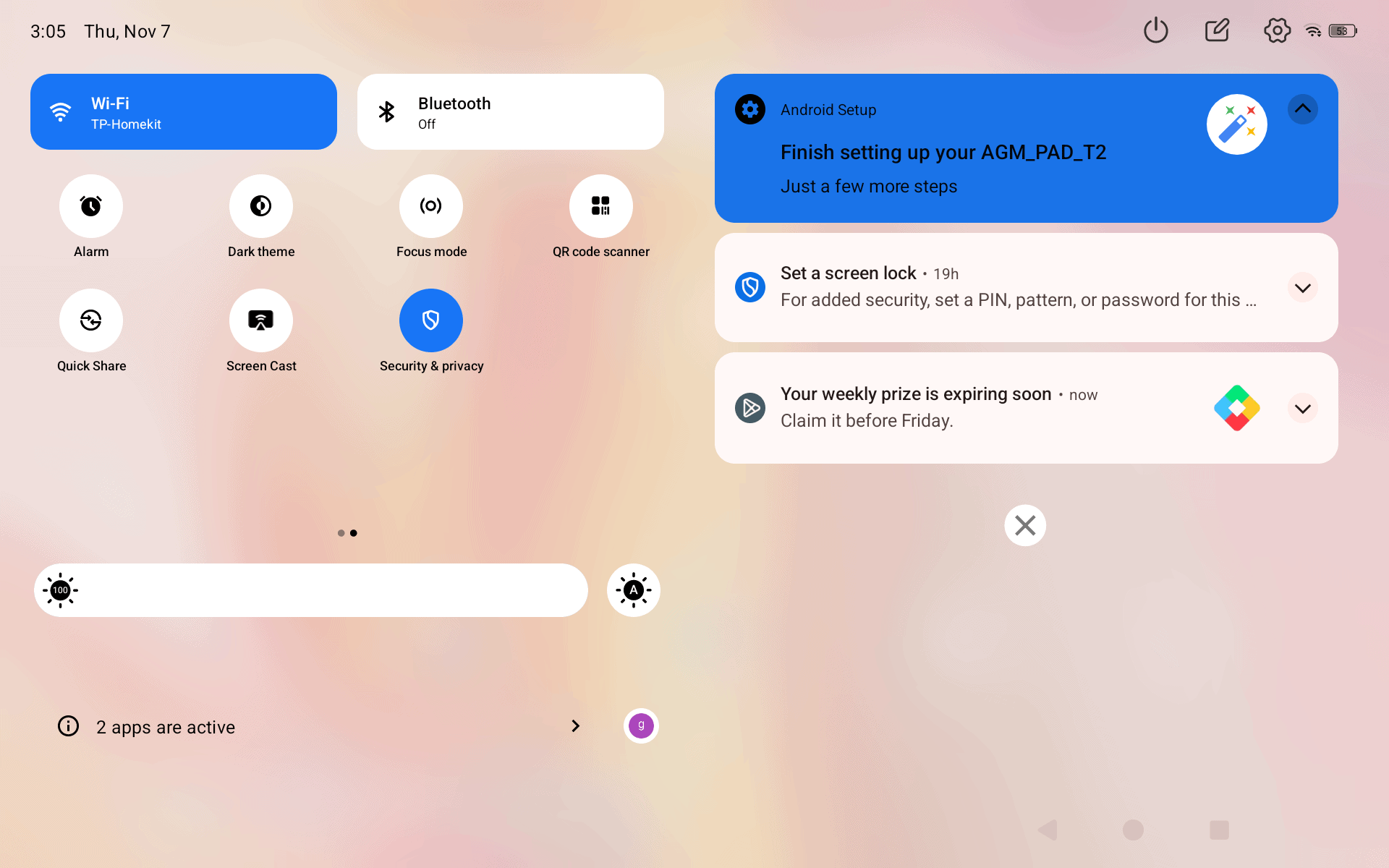Screen dimensions: 1389x868
Task: Tap the Play Points diamond icon
Action: point(1237,408)
